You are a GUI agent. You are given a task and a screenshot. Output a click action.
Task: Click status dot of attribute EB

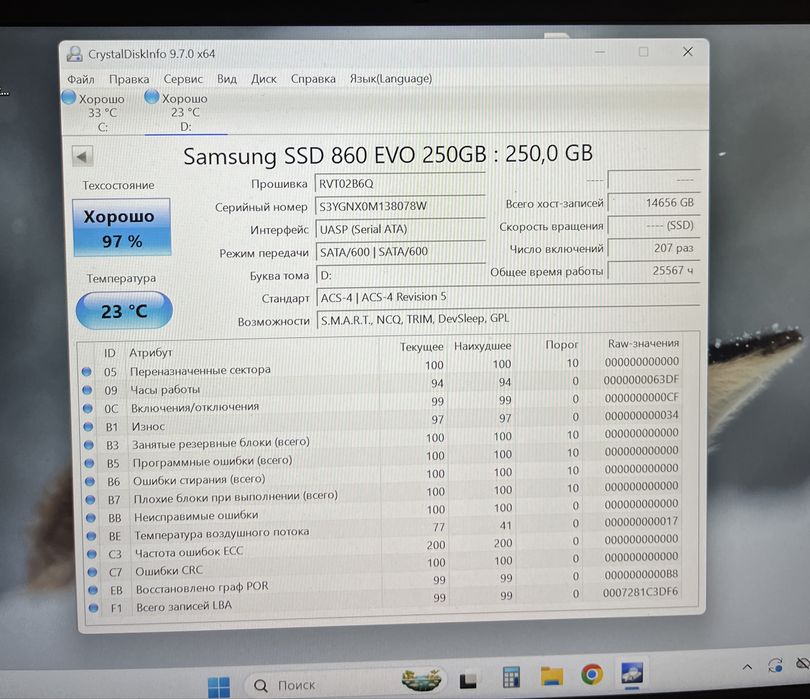[92, 589]
